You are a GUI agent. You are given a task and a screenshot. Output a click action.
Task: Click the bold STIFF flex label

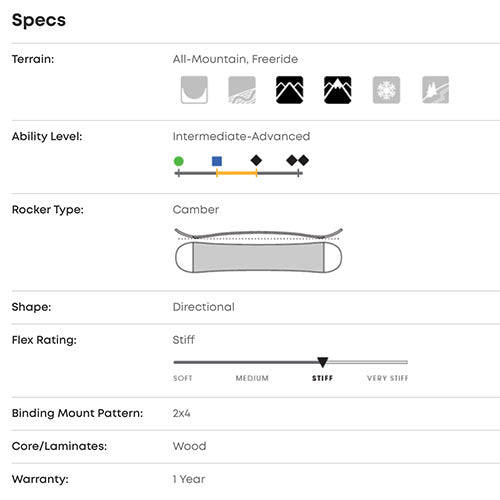click(x=322, y=378)
